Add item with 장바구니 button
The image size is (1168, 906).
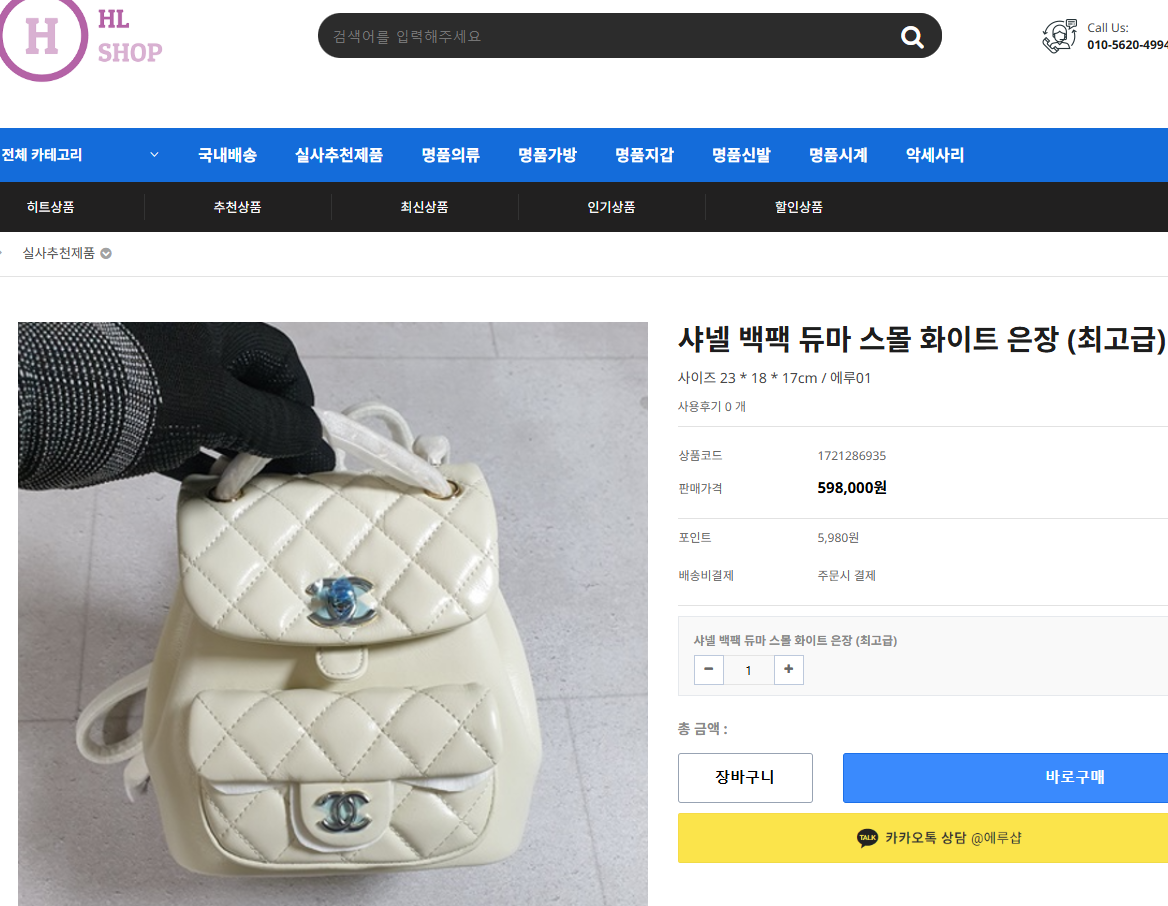pyautogui.click(x=745, y=777)
